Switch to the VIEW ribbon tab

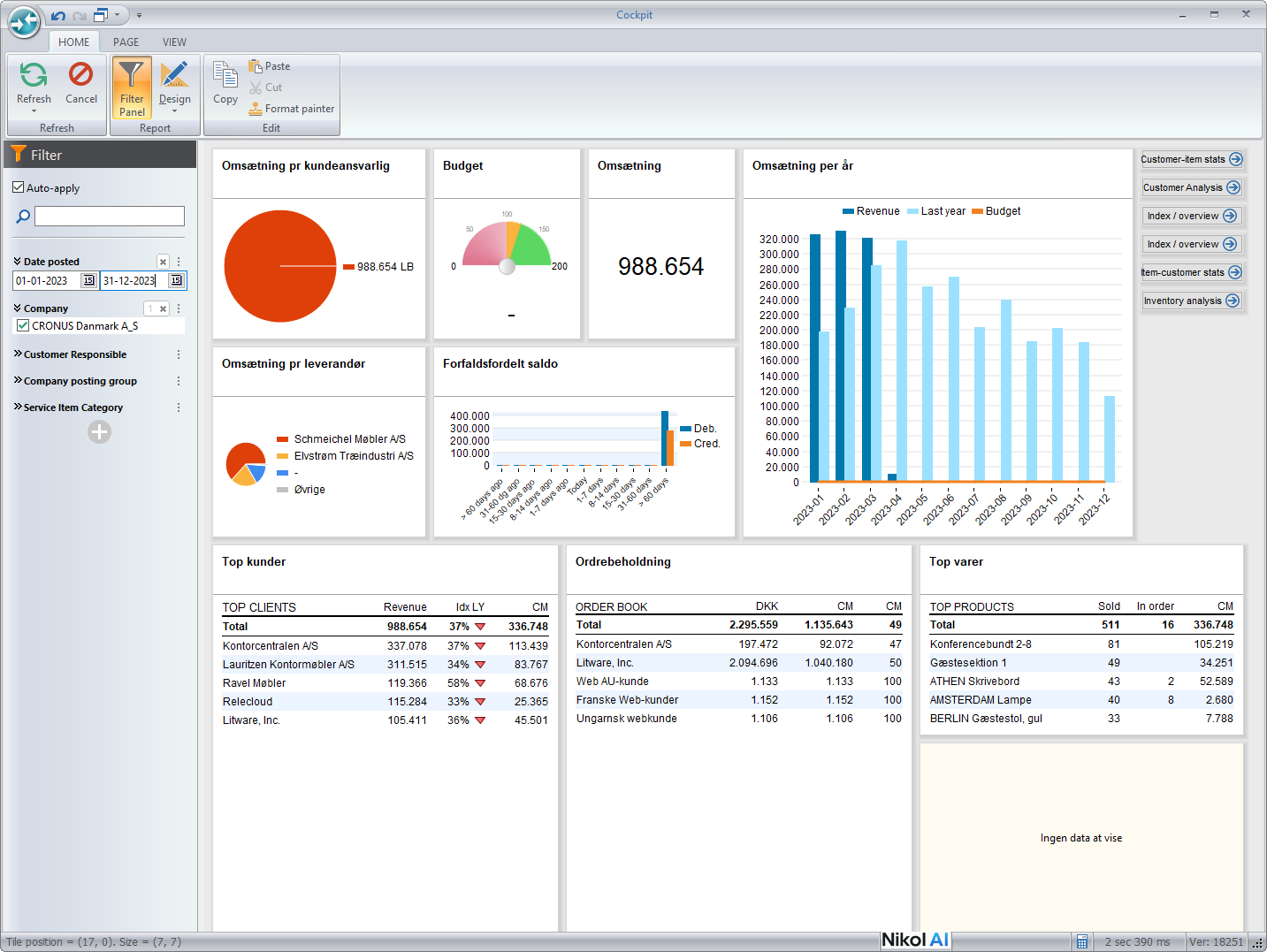[174, 42]
